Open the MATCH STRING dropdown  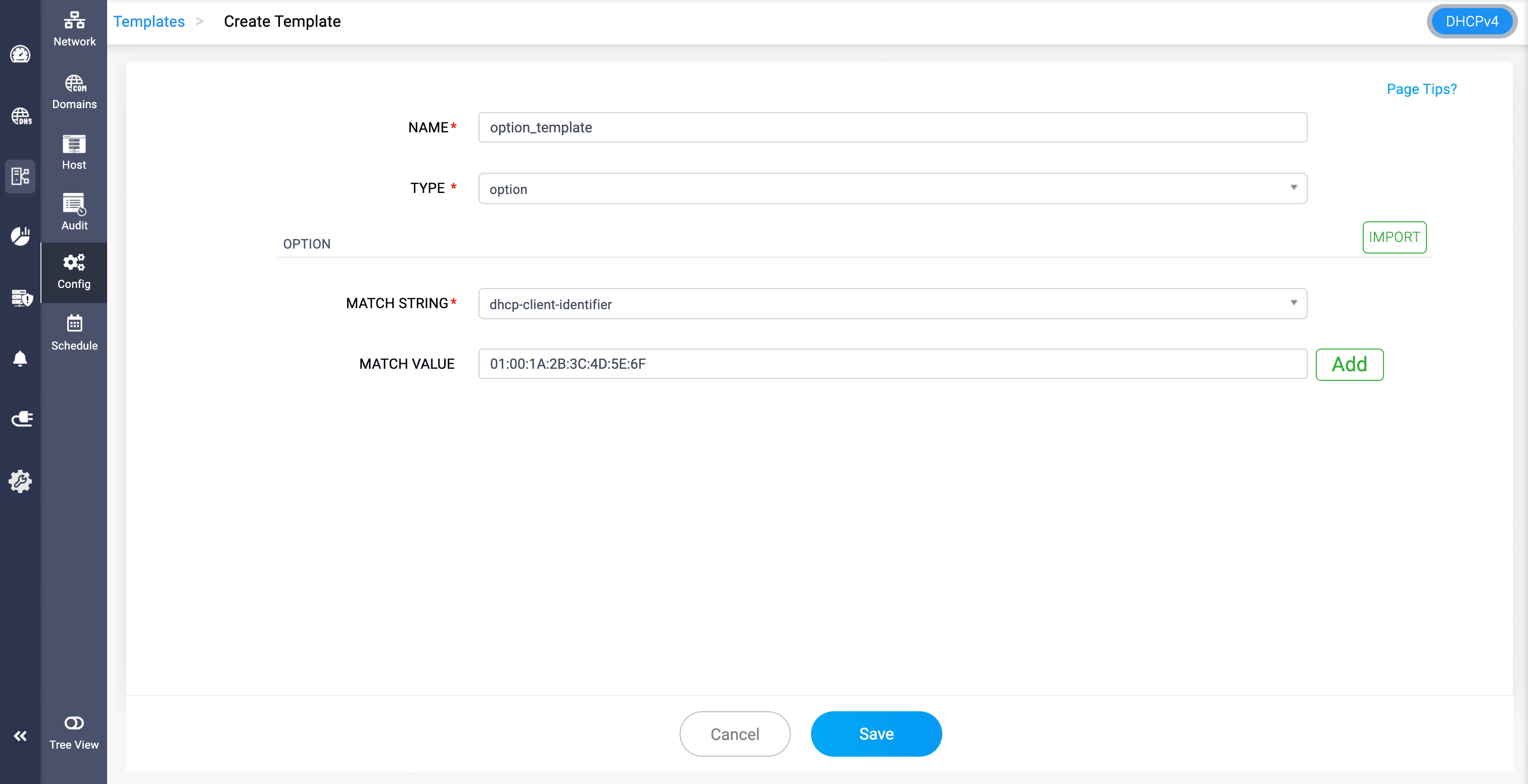892,304
